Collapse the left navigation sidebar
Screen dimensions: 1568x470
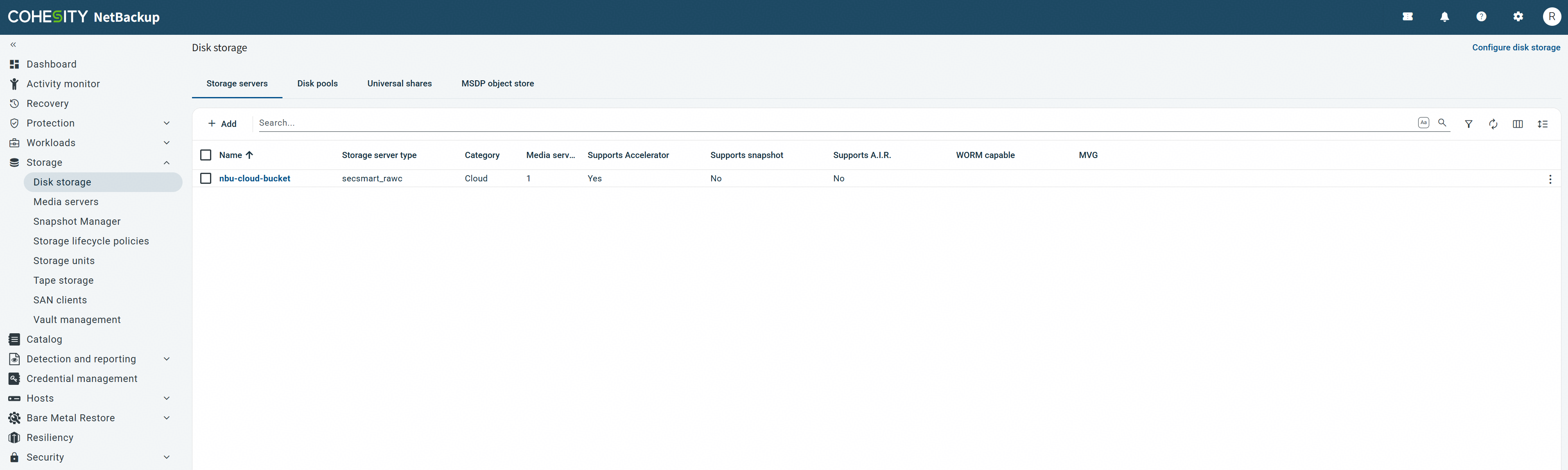tap(14, 45)
